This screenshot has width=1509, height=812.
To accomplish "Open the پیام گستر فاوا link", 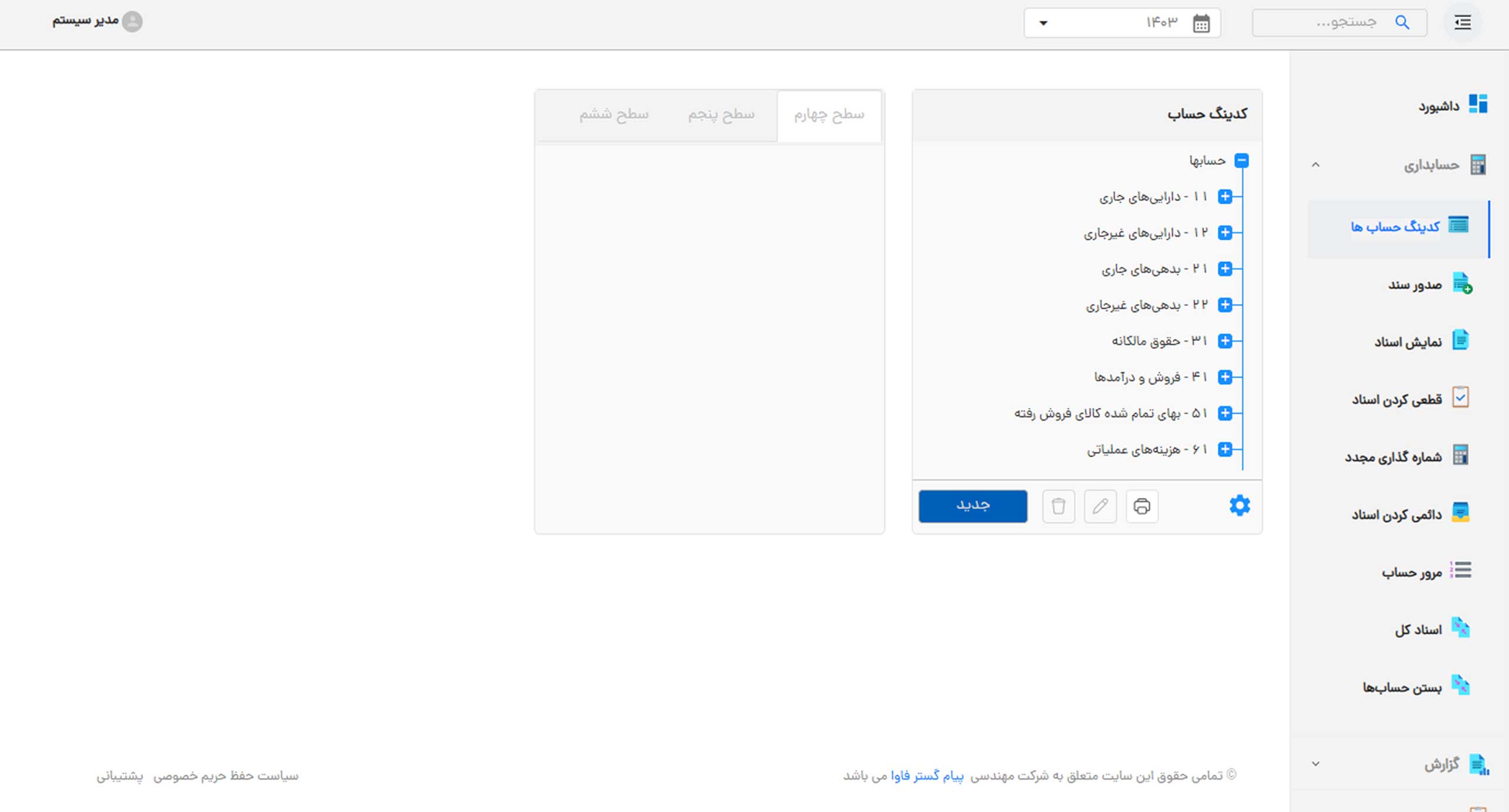I will (x=927, y=775).
